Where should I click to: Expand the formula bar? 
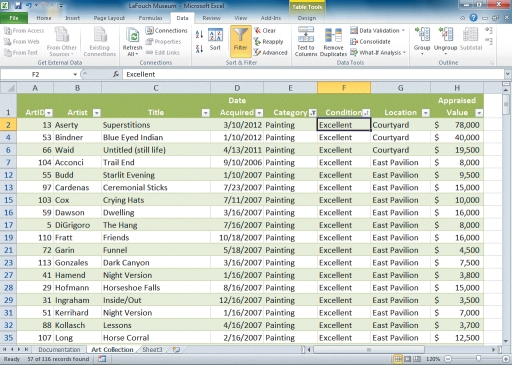pyautogui.click(x=508, y=74)
